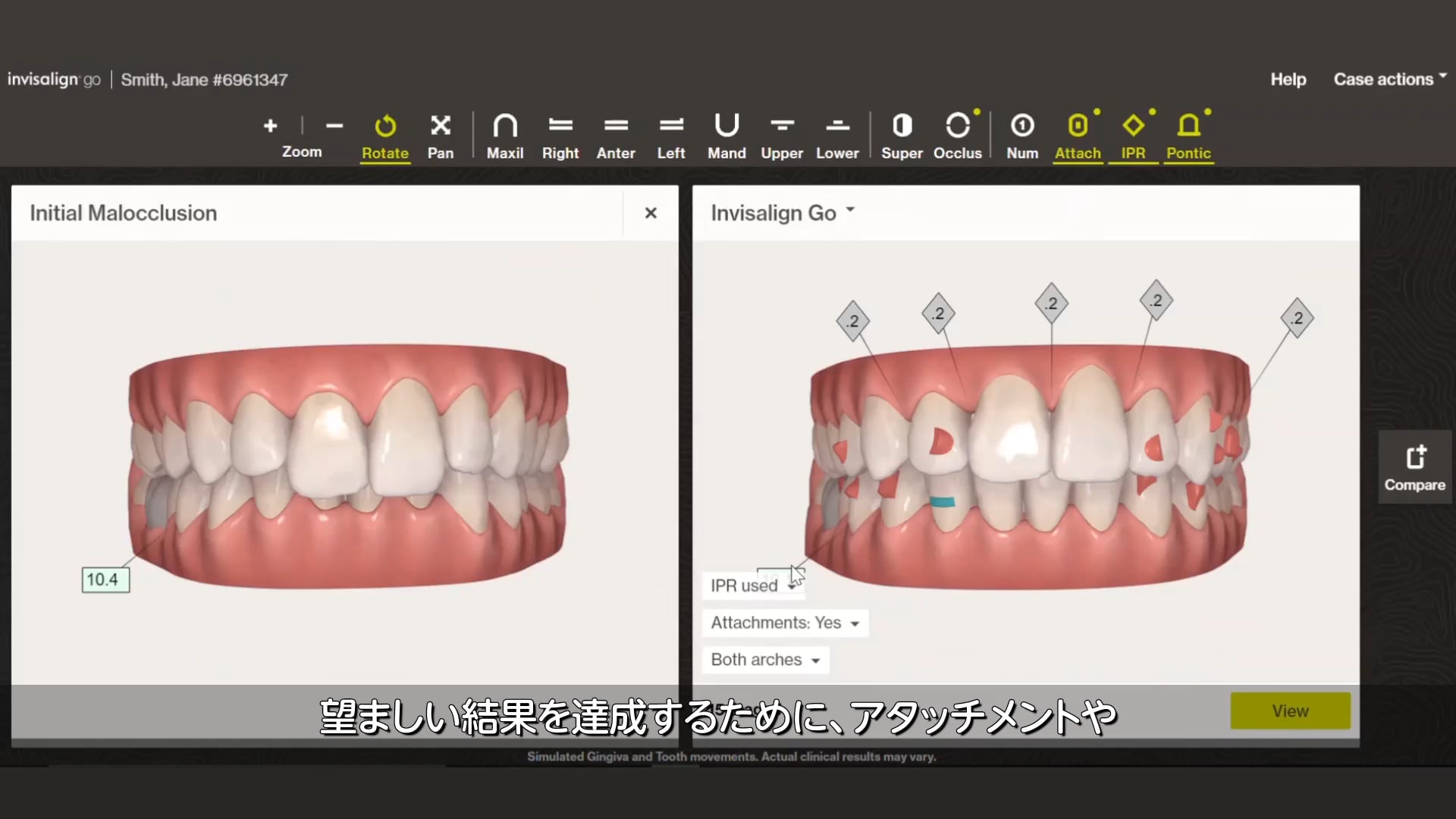Open the Compare panel
The image size is (1456, 819).
pos(1414,468)
